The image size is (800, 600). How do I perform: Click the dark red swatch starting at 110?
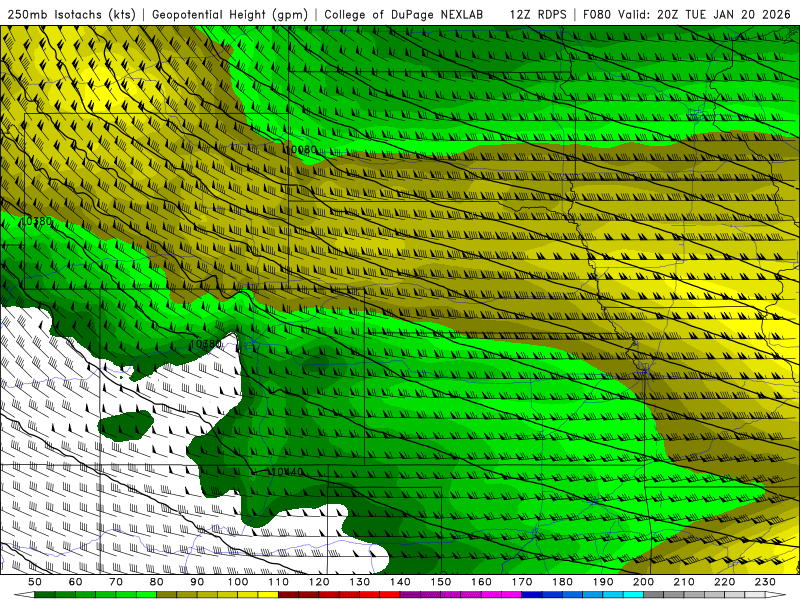tap(288, 595)
